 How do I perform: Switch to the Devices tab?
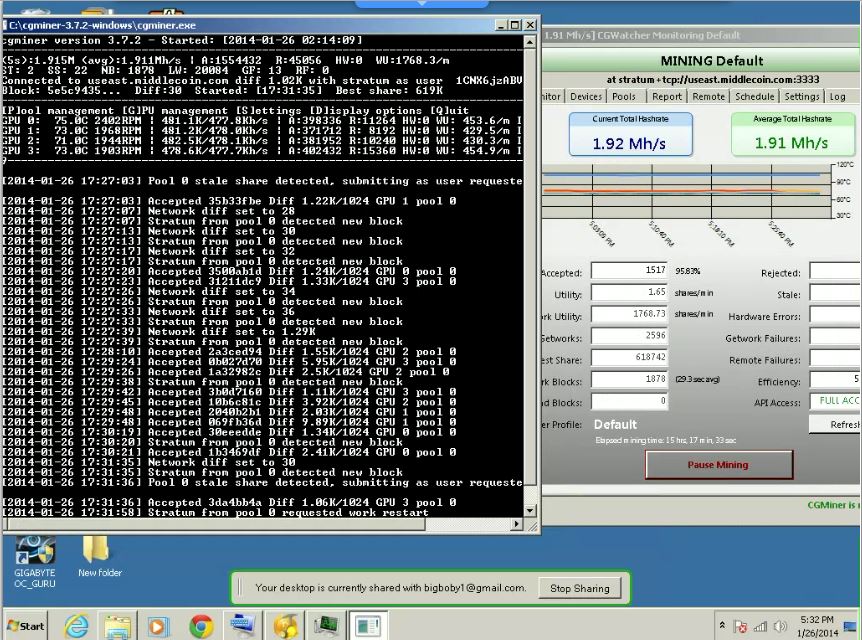tap(586, 96)
